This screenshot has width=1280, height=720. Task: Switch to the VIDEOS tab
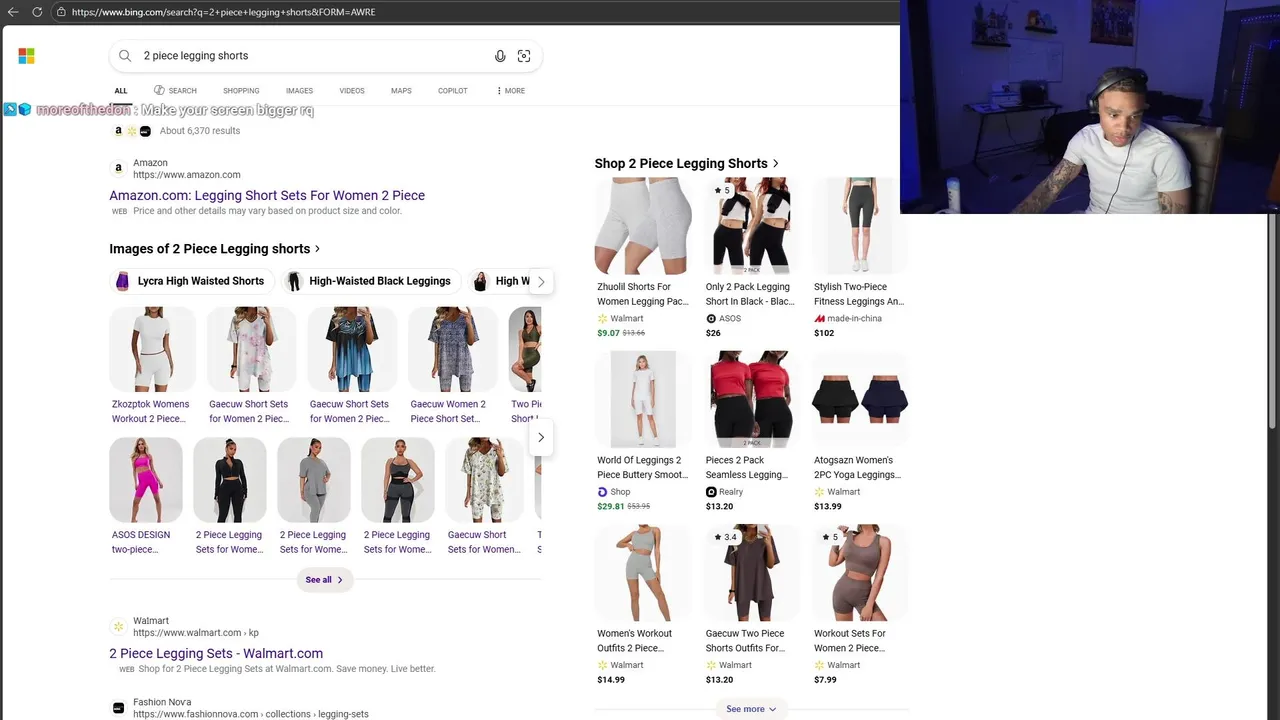point(352,91)
